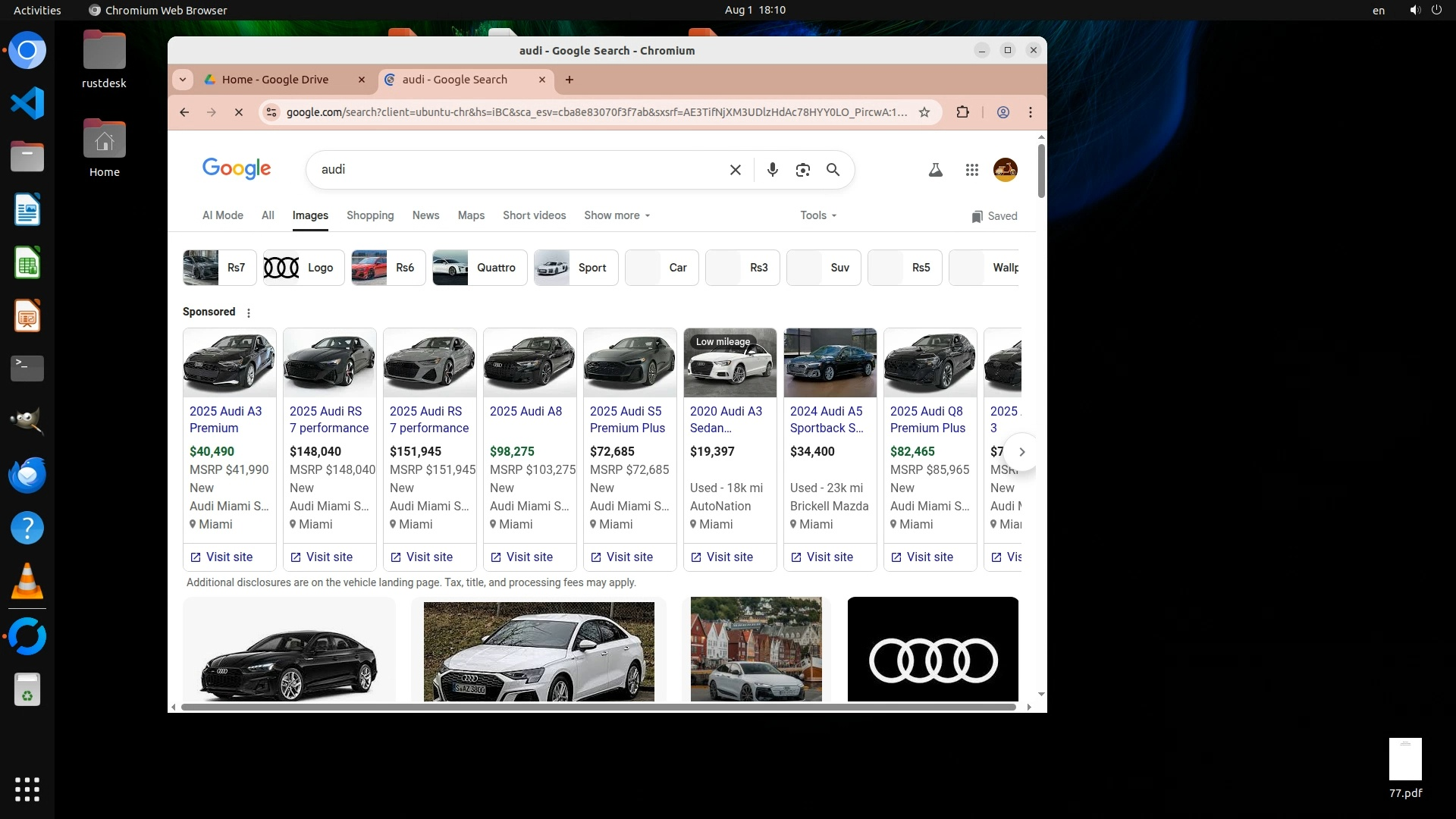
Task: Click the voice search microphone icon
Action: [x=772, y=170]
